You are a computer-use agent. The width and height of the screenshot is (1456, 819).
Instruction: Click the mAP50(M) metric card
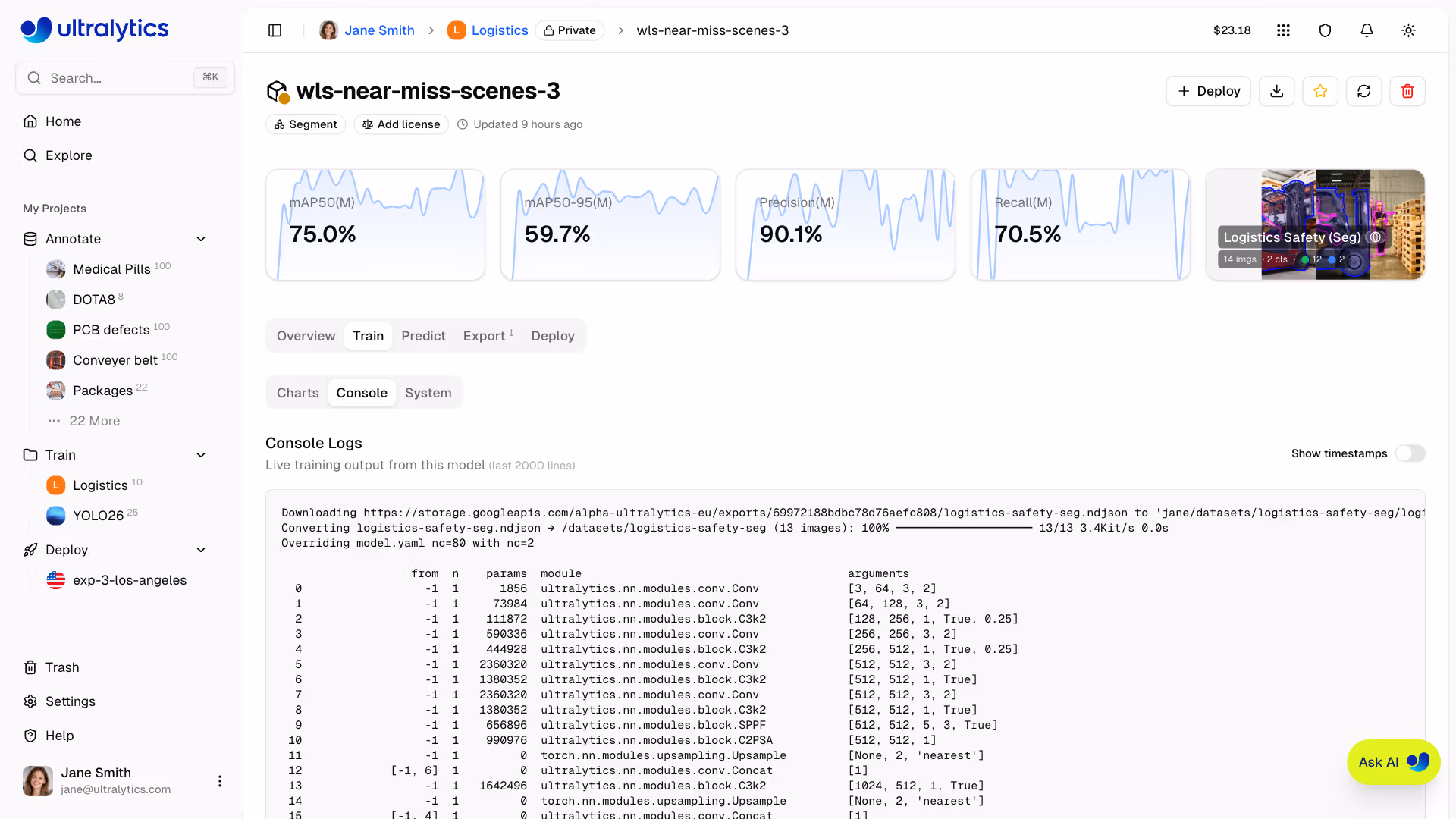click(x=375, y=224)
